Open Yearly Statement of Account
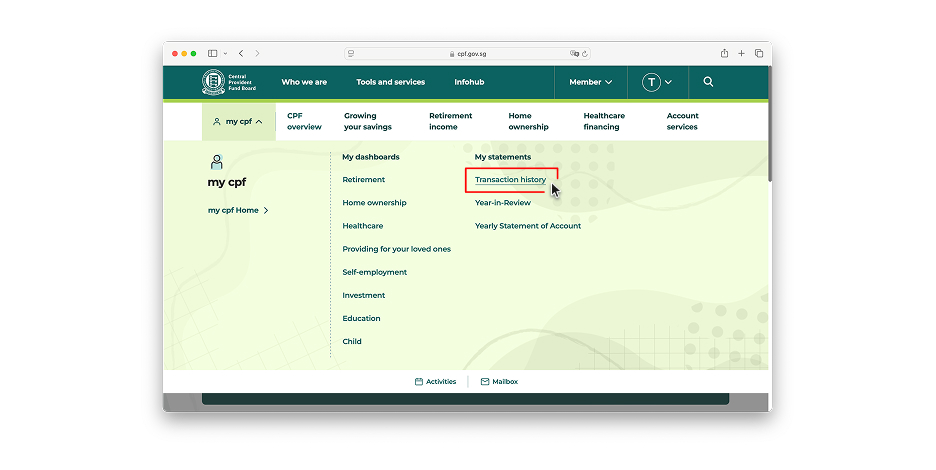 [527, 226]
